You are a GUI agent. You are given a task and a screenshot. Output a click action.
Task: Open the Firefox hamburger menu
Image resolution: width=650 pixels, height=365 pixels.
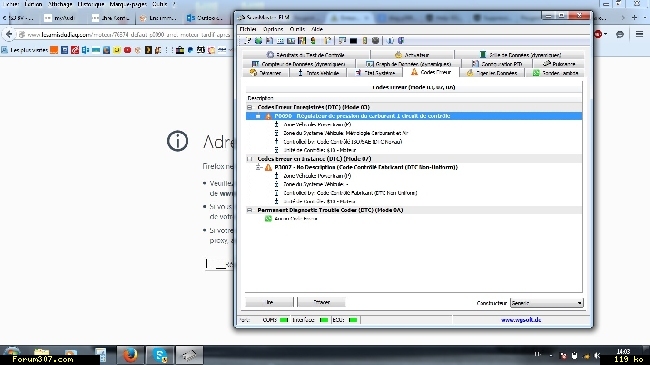click(639, 34)
